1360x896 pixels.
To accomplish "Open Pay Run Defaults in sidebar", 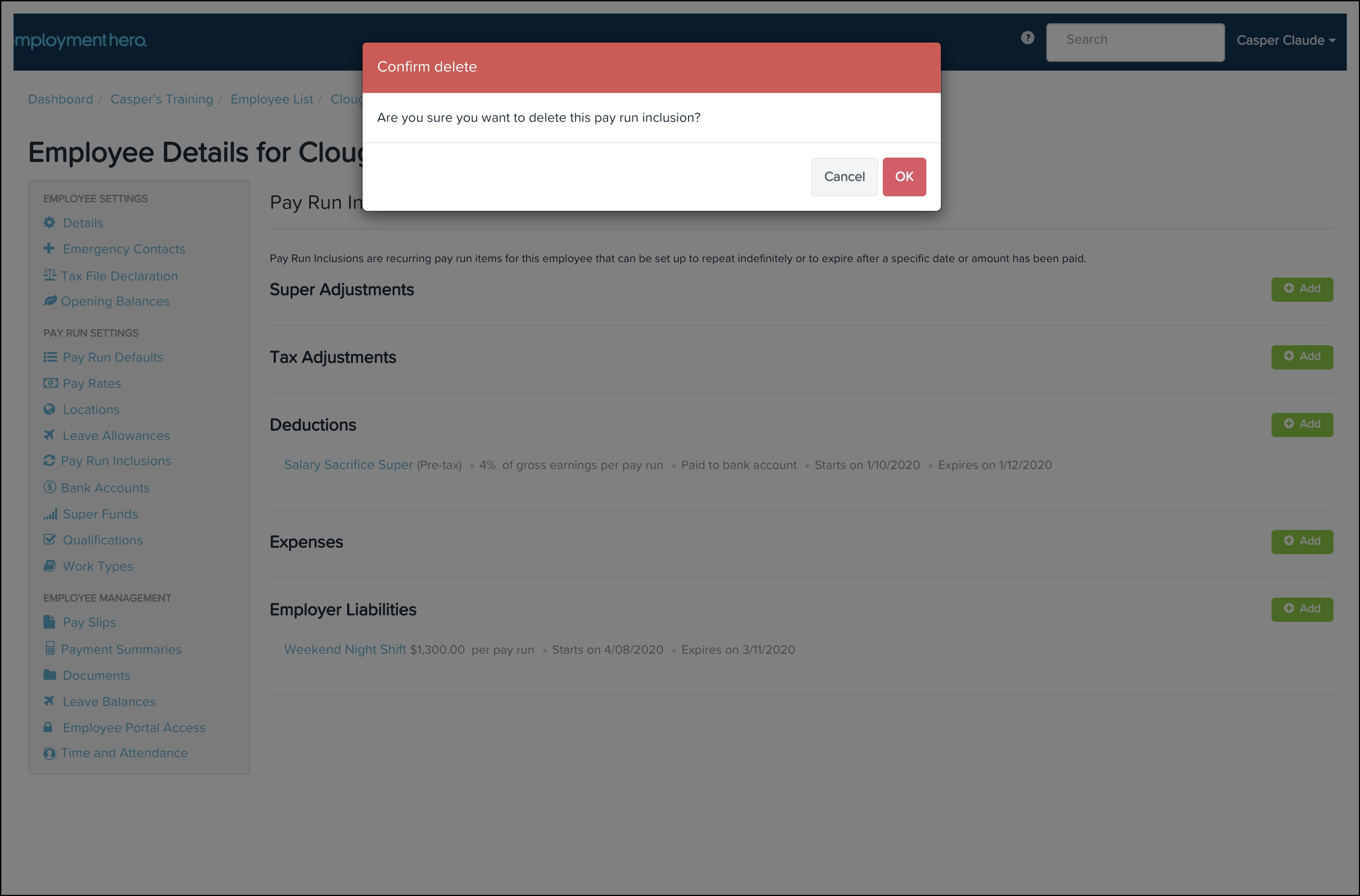I will [113, 357].
